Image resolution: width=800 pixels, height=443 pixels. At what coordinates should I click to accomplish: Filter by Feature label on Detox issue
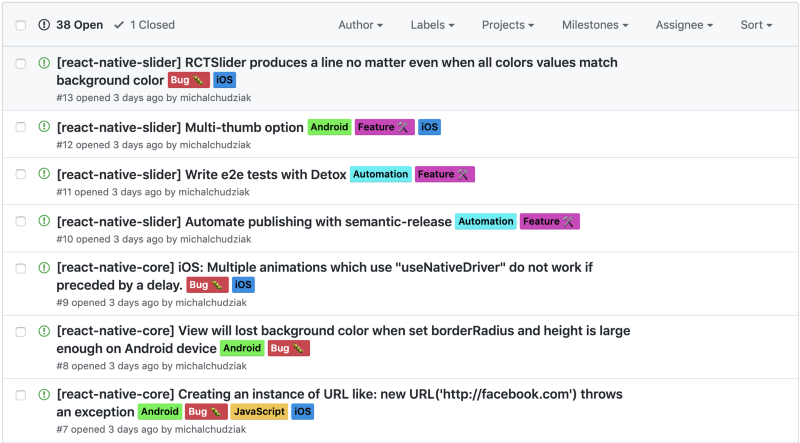[x=445, y=174]
